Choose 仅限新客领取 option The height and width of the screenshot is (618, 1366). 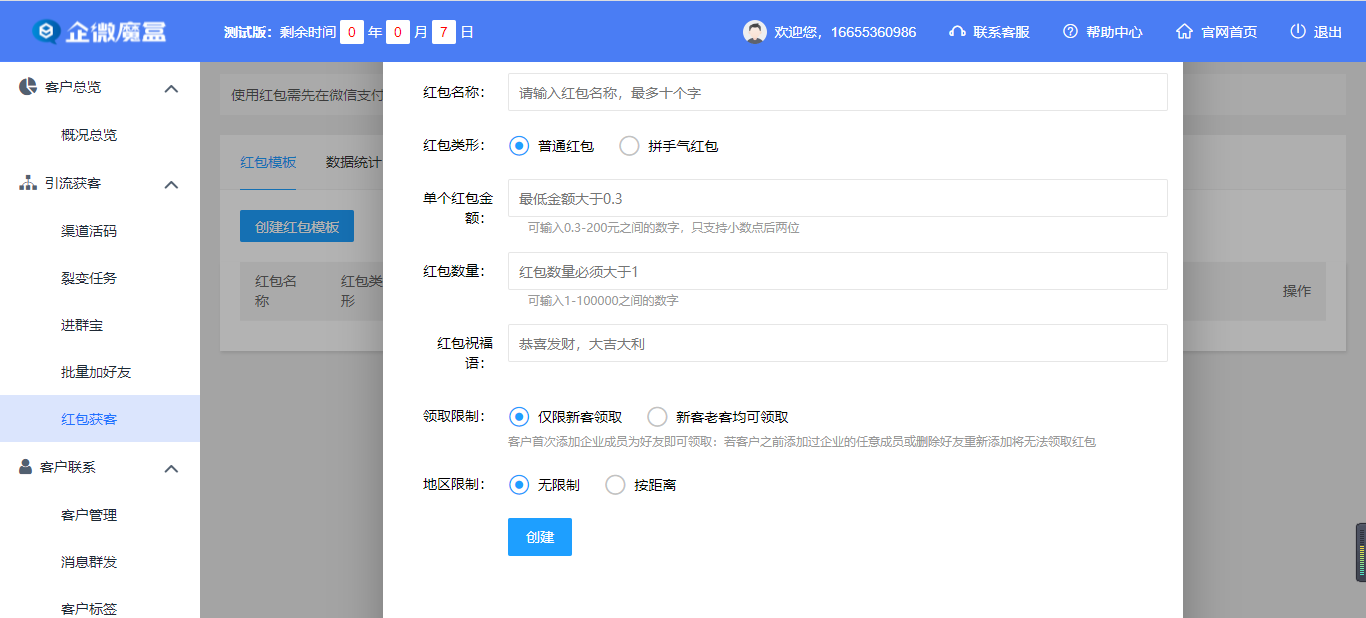pos(519,416)
